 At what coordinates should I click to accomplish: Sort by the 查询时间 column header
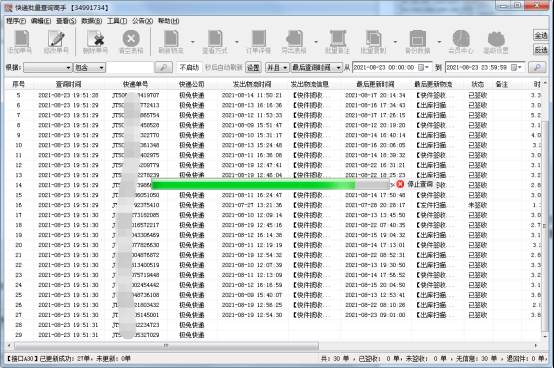click(x=68, y=84)
